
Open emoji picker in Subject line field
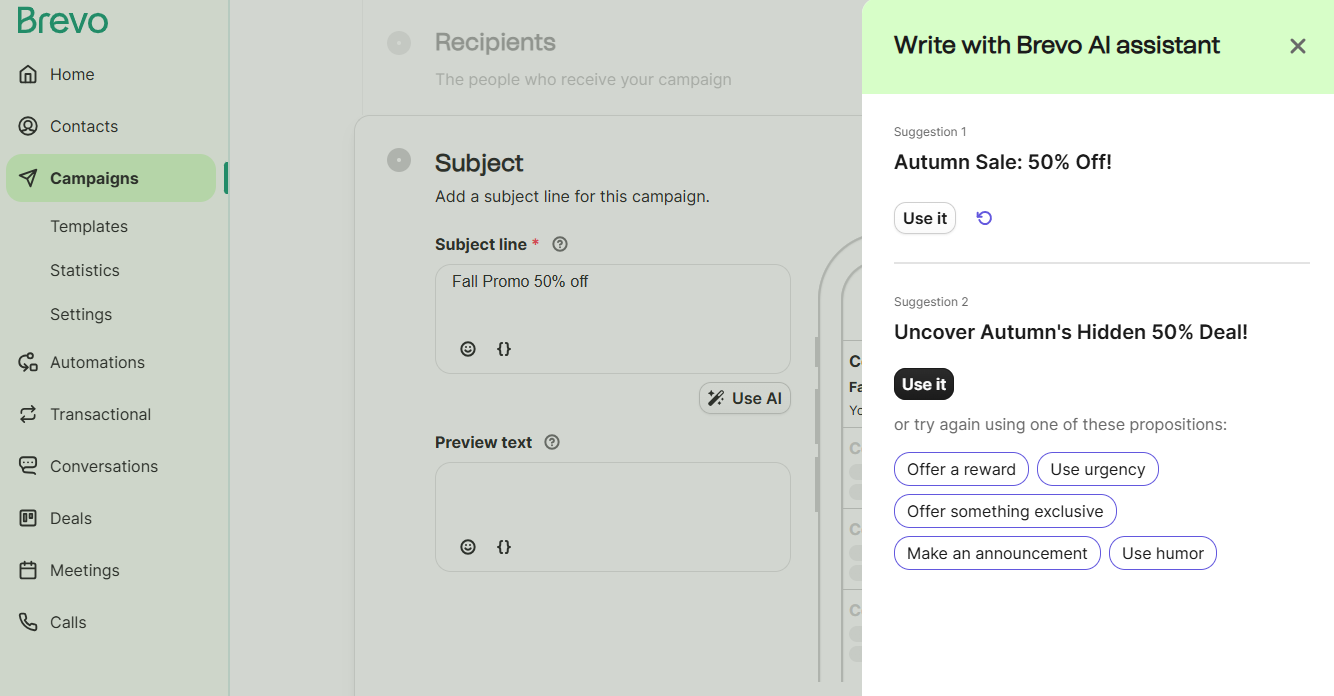[x=468, y=349]
